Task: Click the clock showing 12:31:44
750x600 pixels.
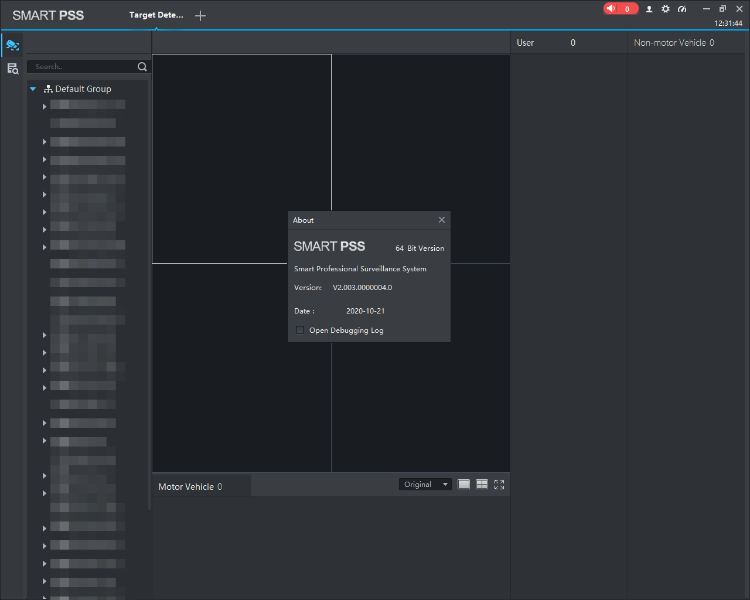Action: tap(728, 23)
